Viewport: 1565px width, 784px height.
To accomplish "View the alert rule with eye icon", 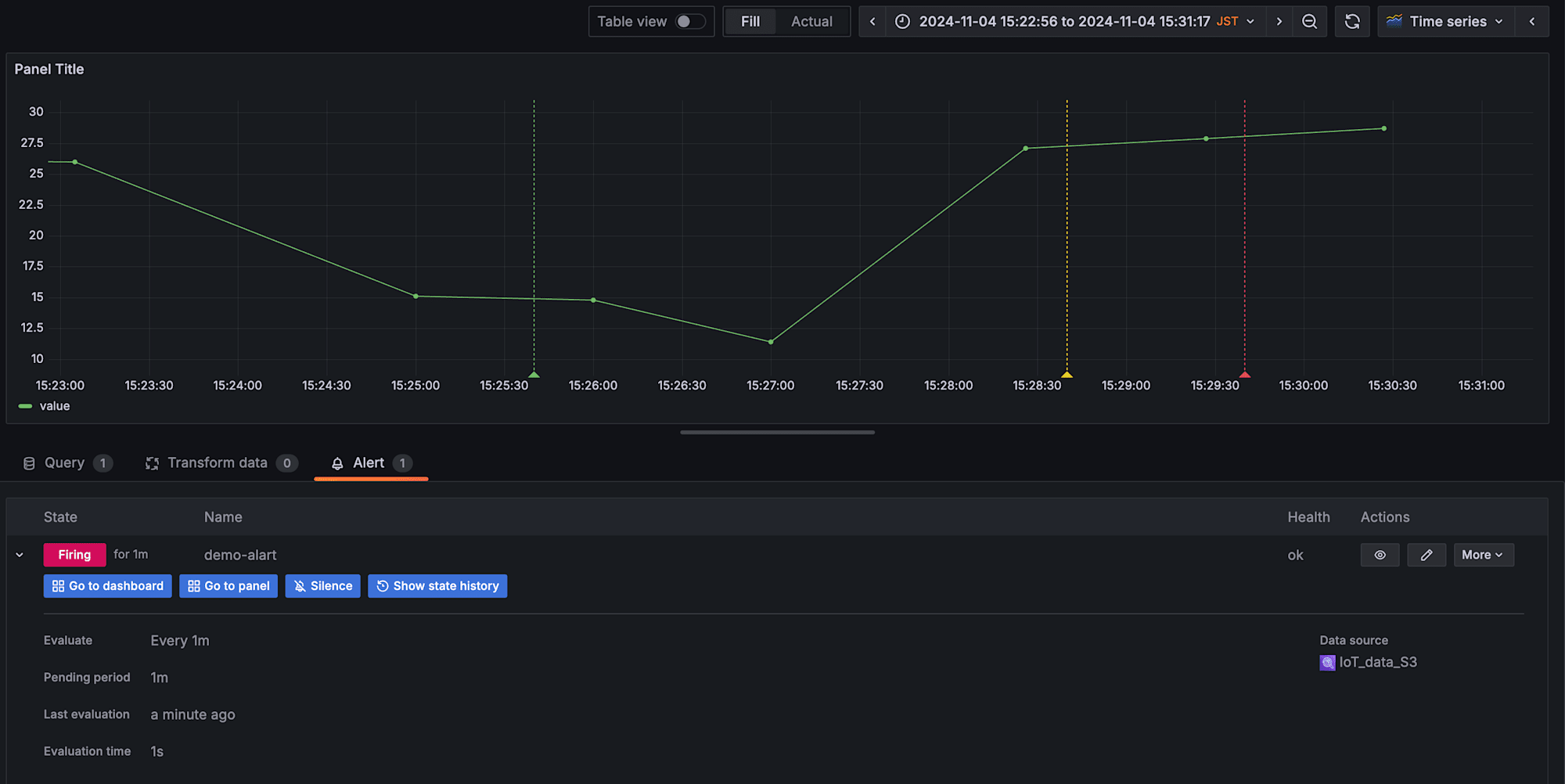I will click(x=1380, y=555).
